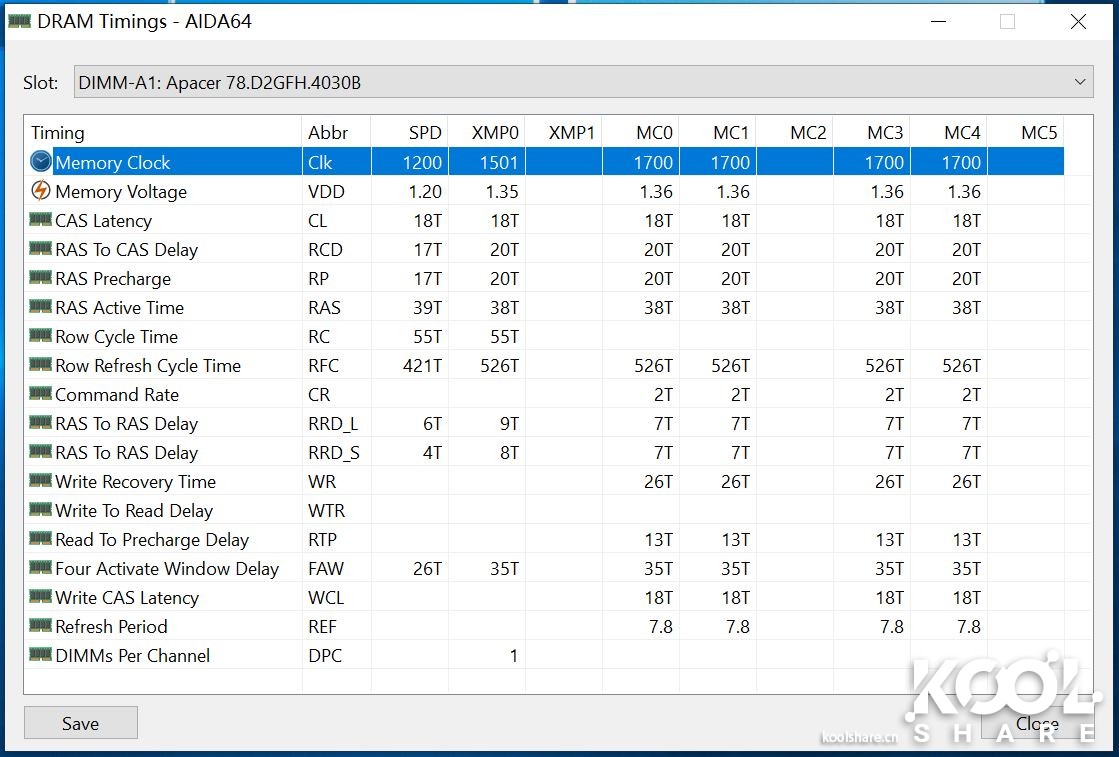Select the Four Activate Window Delay row
Image resolution: width=1119 pixels, height=757 pixels.
[166, 569]
